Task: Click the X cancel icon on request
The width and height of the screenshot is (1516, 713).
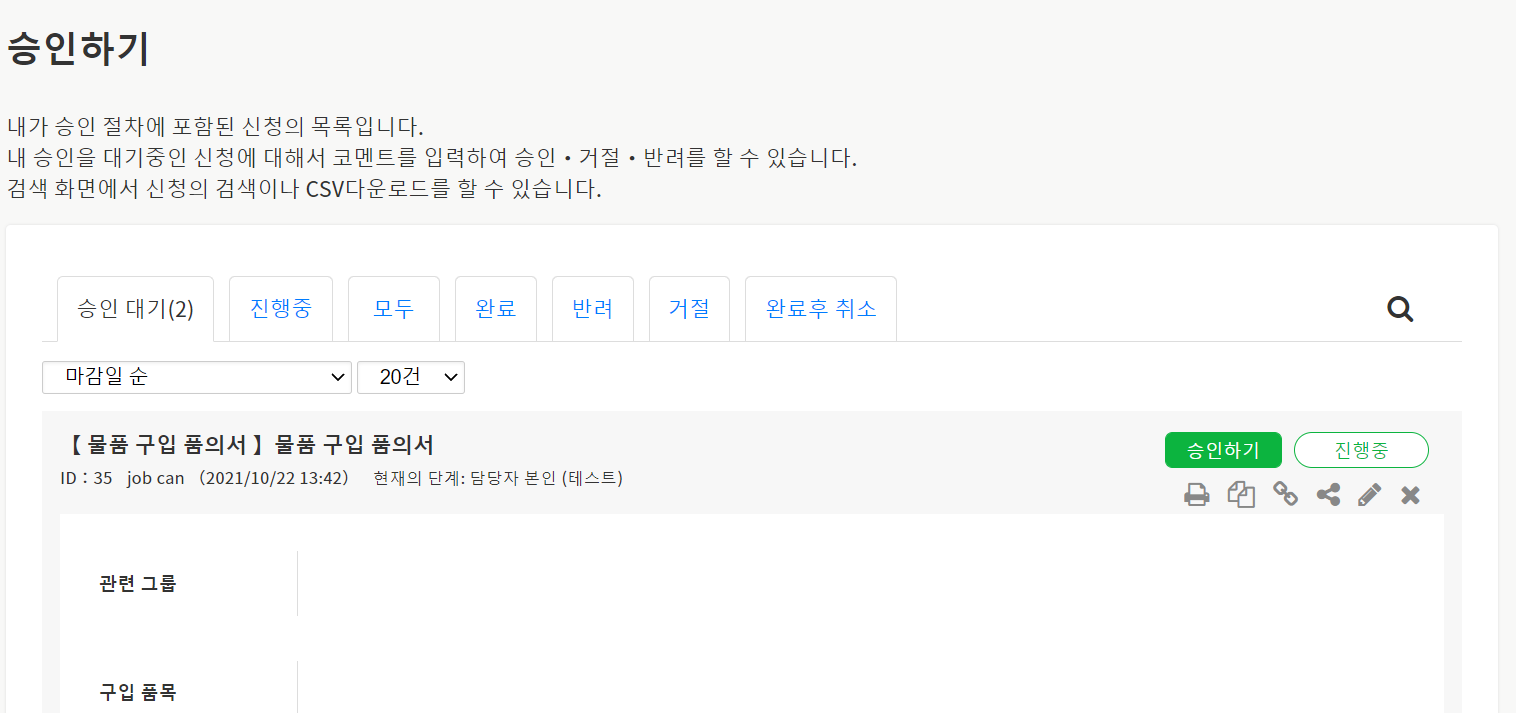Action: [x=1411, y=494]
